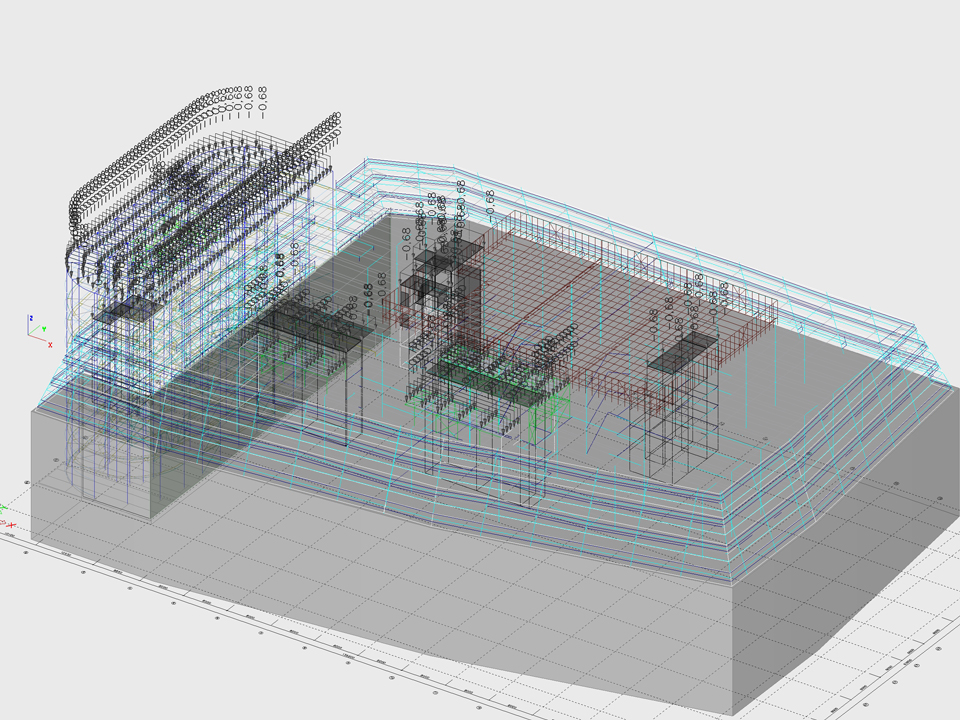This screenshot has height=720, width=960.
Task: Select the red X axis label
Action: tap(50, 344)
